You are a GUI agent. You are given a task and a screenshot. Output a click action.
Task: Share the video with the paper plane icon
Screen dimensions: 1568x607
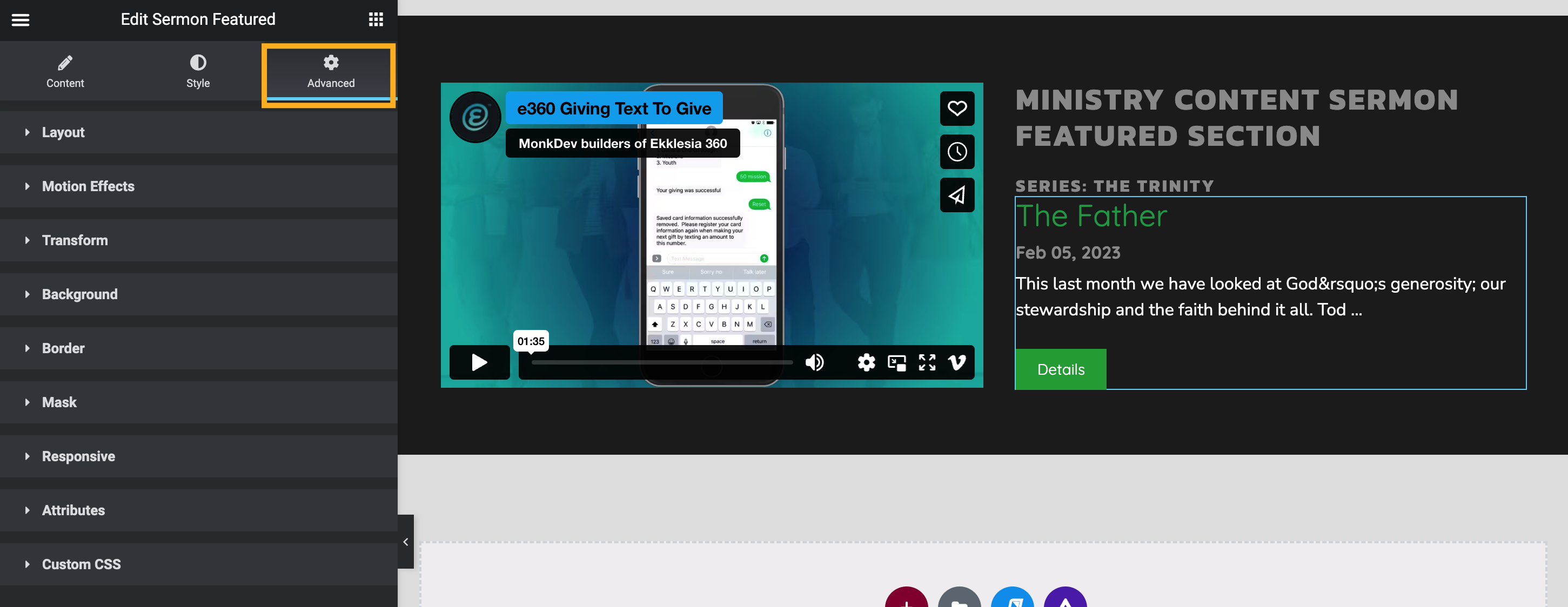[x=957, y=194]
